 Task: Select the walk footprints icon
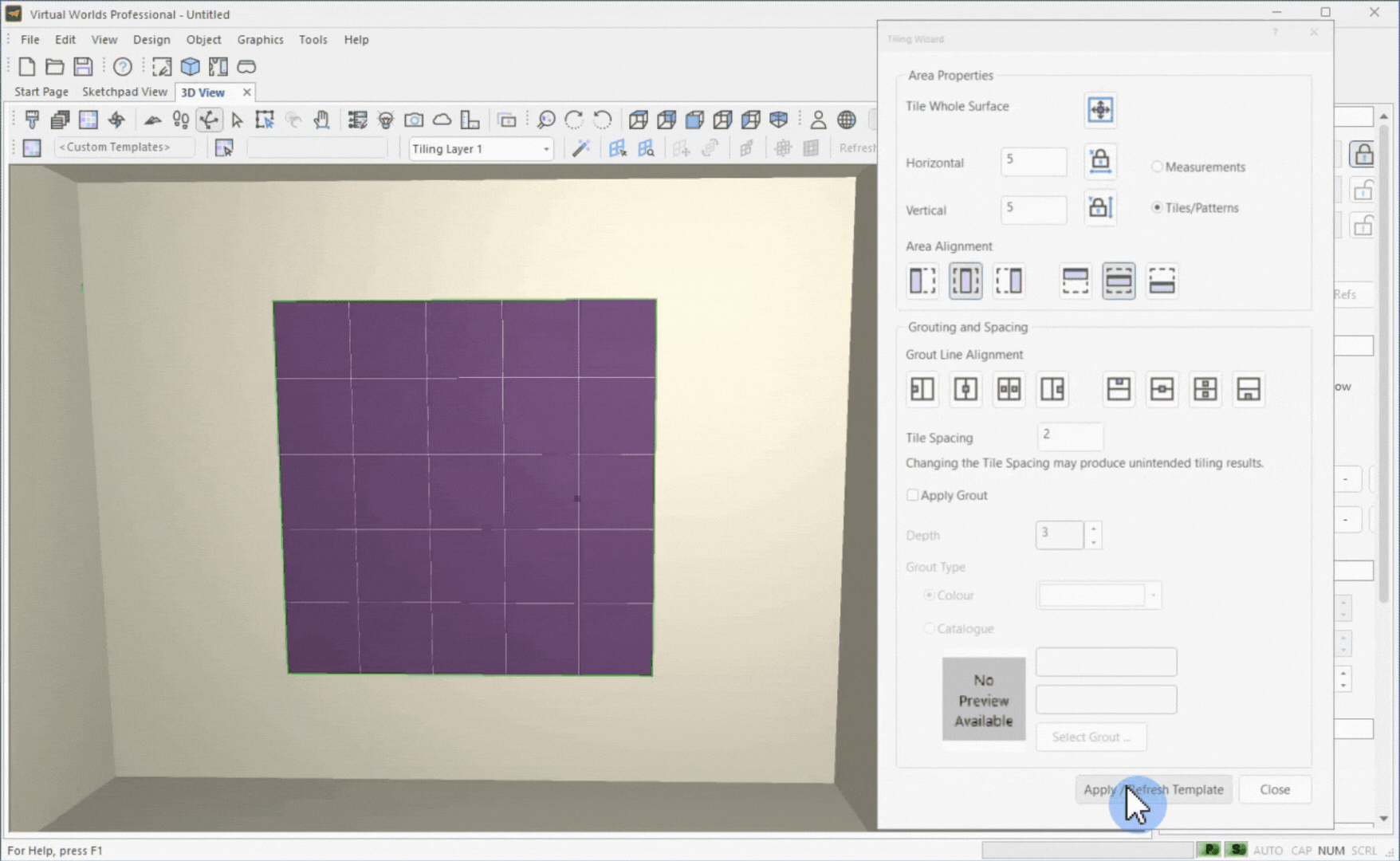[181, 120]
